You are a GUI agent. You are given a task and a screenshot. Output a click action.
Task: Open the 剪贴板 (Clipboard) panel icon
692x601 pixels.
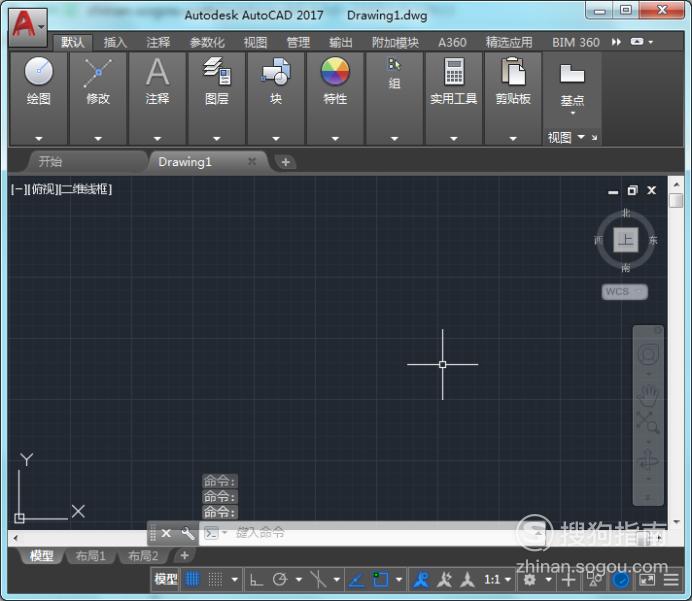tap(513, 71)
